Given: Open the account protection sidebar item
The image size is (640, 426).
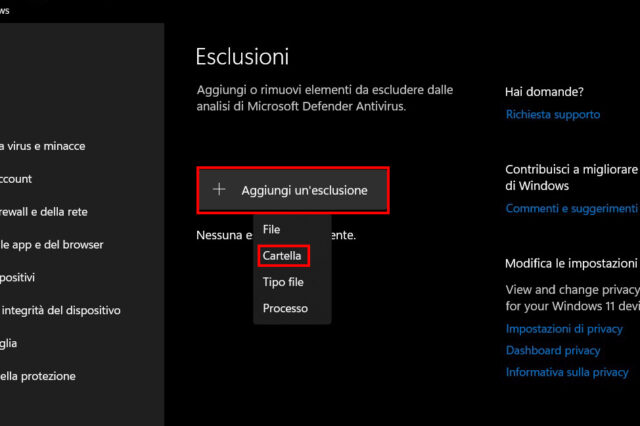Looking at the screenshot, I should pos(16,179).
